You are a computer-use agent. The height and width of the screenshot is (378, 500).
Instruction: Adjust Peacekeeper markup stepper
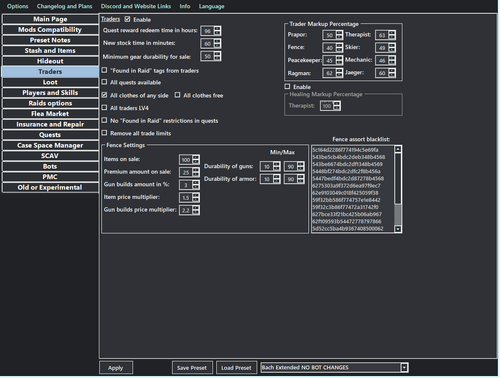click(x=339, y=60)
